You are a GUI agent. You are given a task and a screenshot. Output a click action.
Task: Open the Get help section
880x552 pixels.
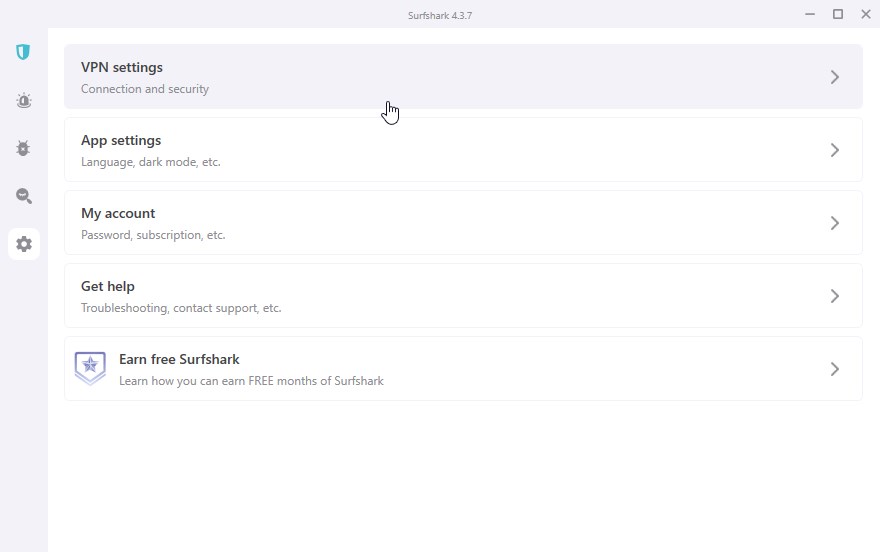pyautogui.click(x=463, y=296)
